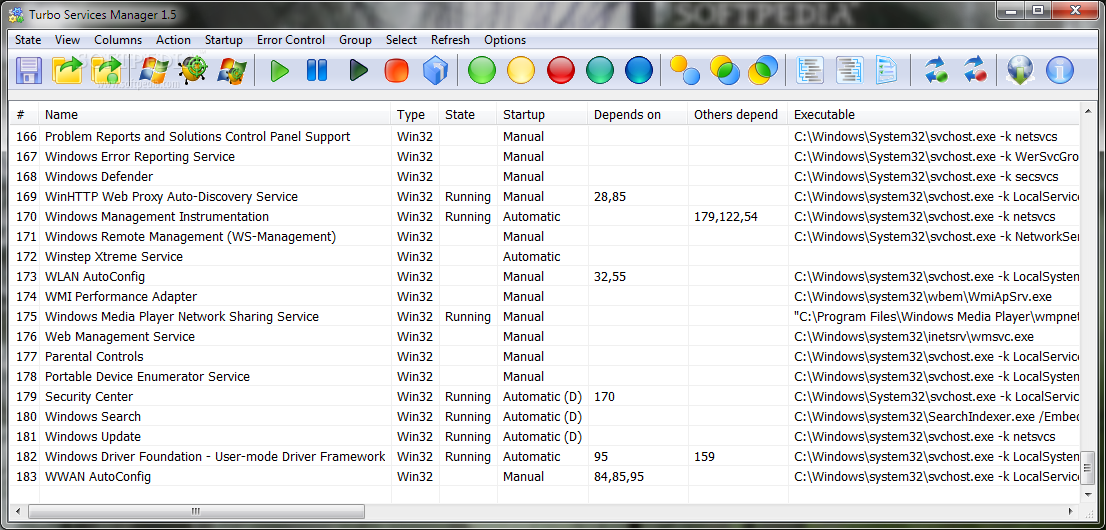The image size is (1106, 530).
Task: Select the Windows Defender service row
Action: [x=545, y=176]
